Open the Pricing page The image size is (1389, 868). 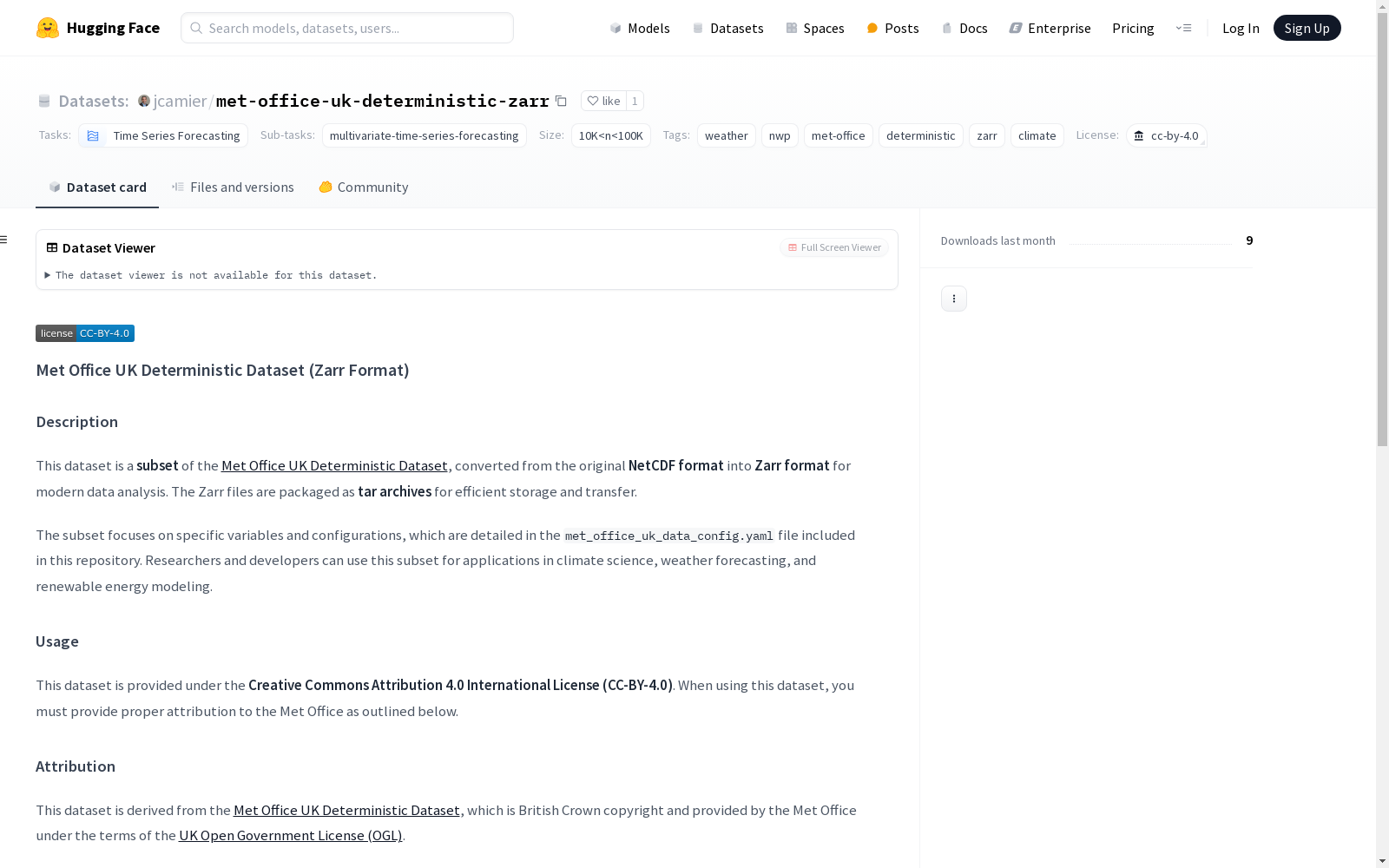1133,28
